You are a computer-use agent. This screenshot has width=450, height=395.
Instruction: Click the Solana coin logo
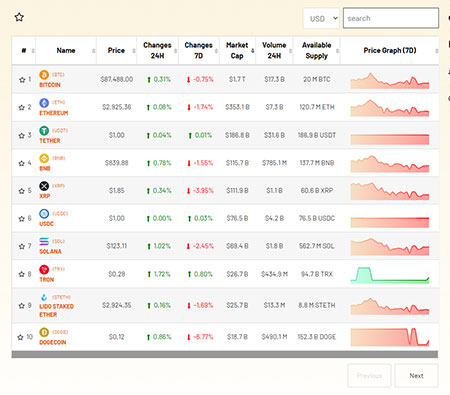[44, 241]
